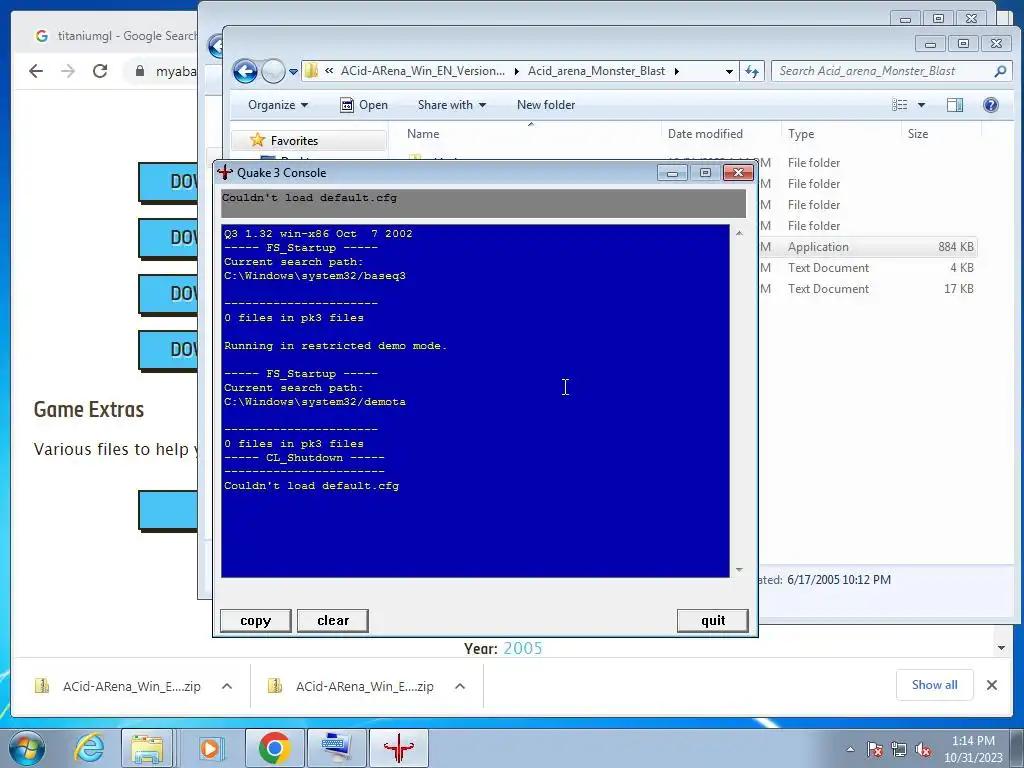Click the Action Center flag tray icon

[875, 749]
